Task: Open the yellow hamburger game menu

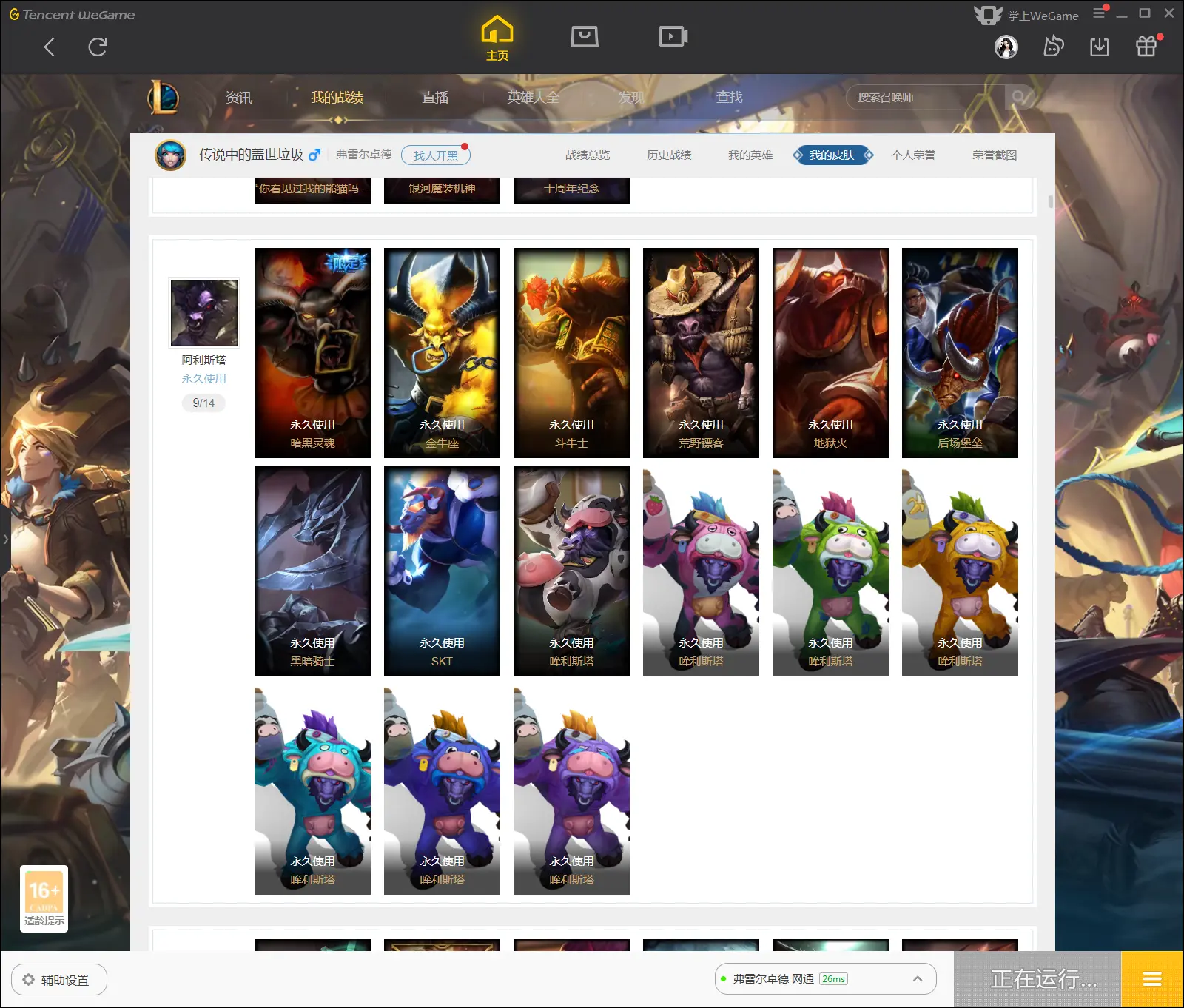Action: click(1152, 979)
